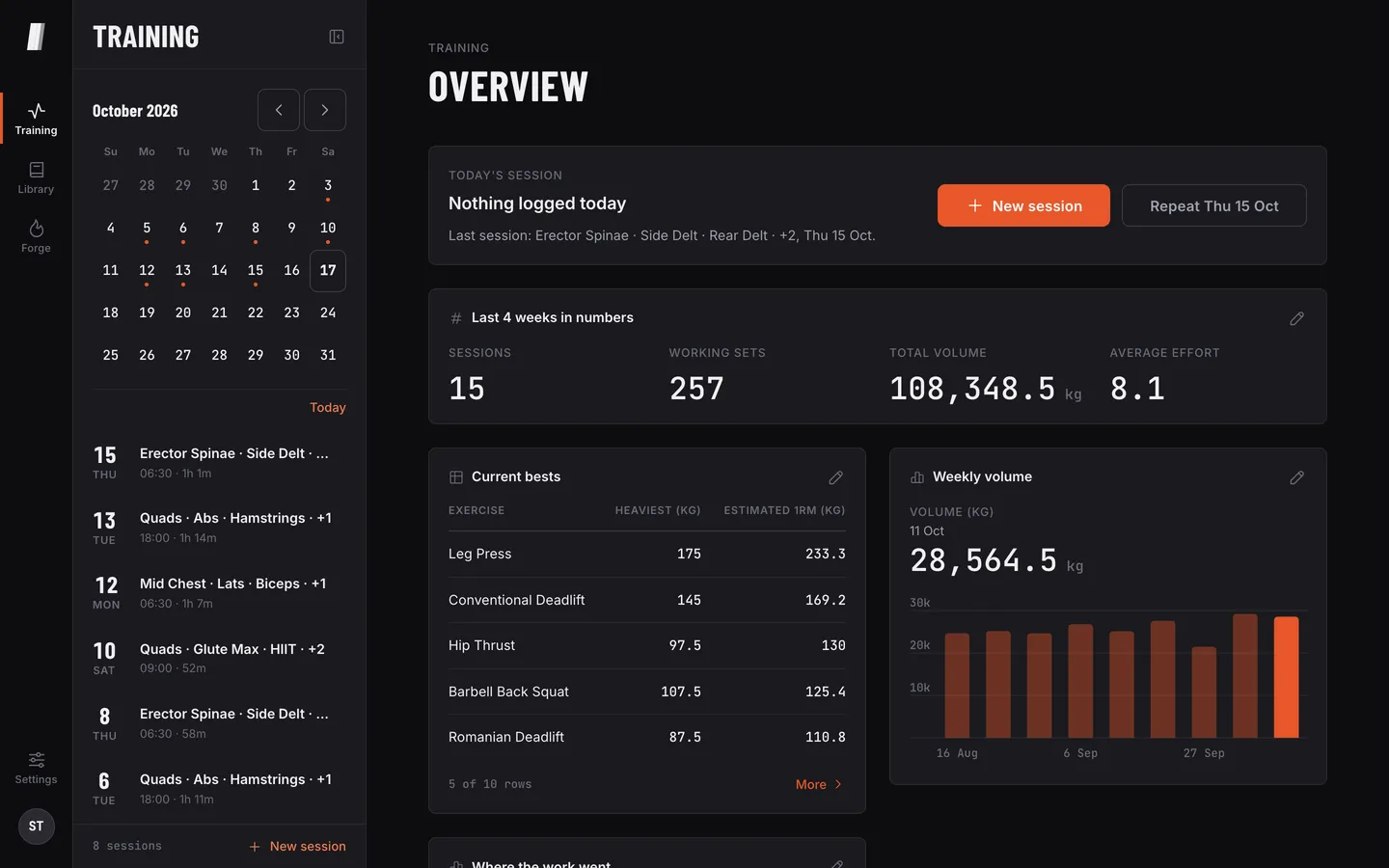
Task: Jump to Today in the calendar
Action: point(328,408)
